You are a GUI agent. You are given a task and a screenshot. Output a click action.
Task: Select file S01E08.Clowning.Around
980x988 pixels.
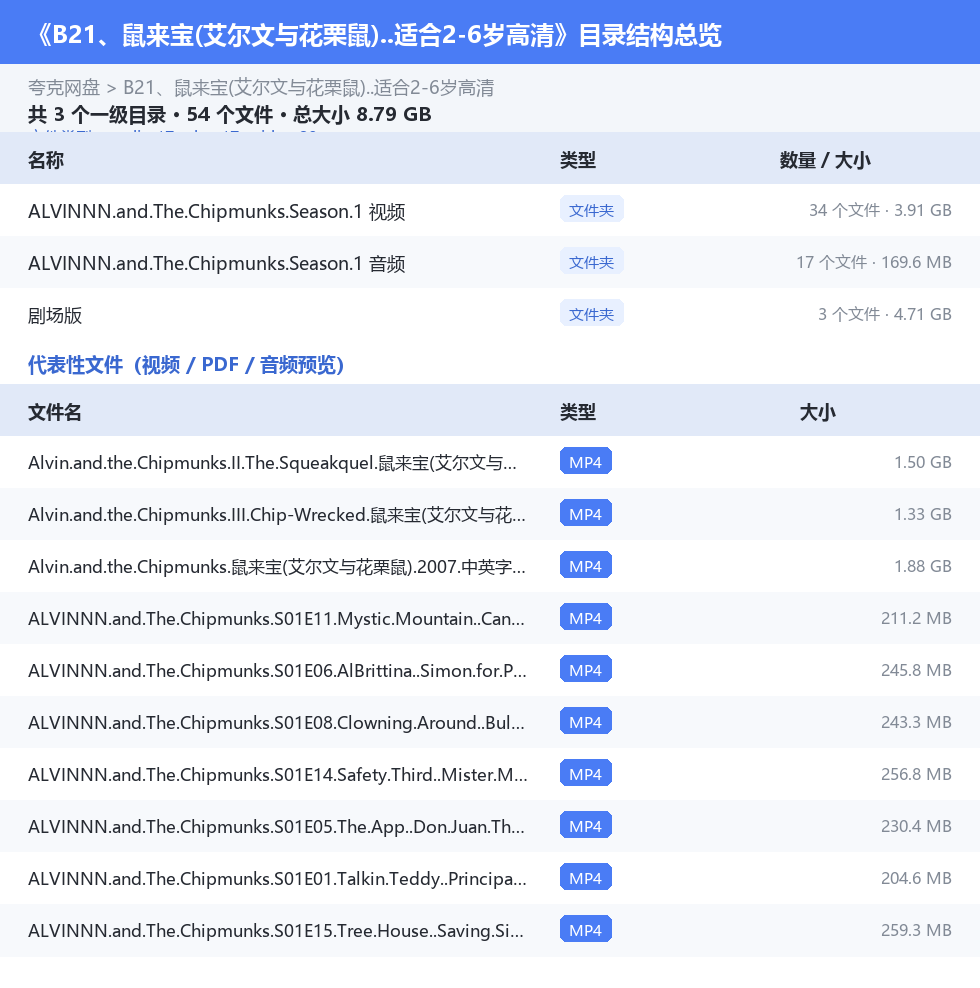point(276,723)
